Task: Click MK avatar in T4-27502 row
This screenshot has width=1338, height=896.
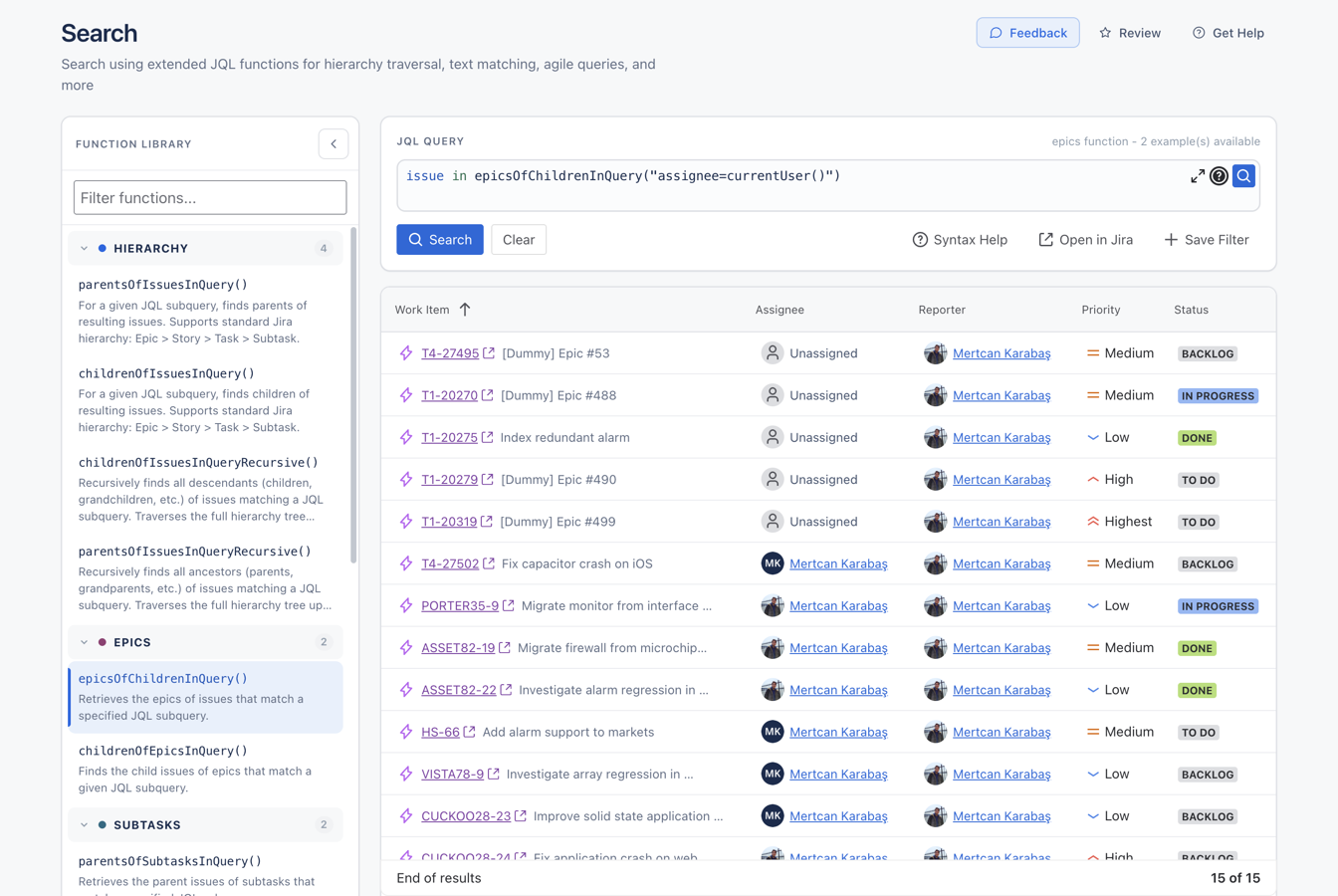Action: point(773,563)
